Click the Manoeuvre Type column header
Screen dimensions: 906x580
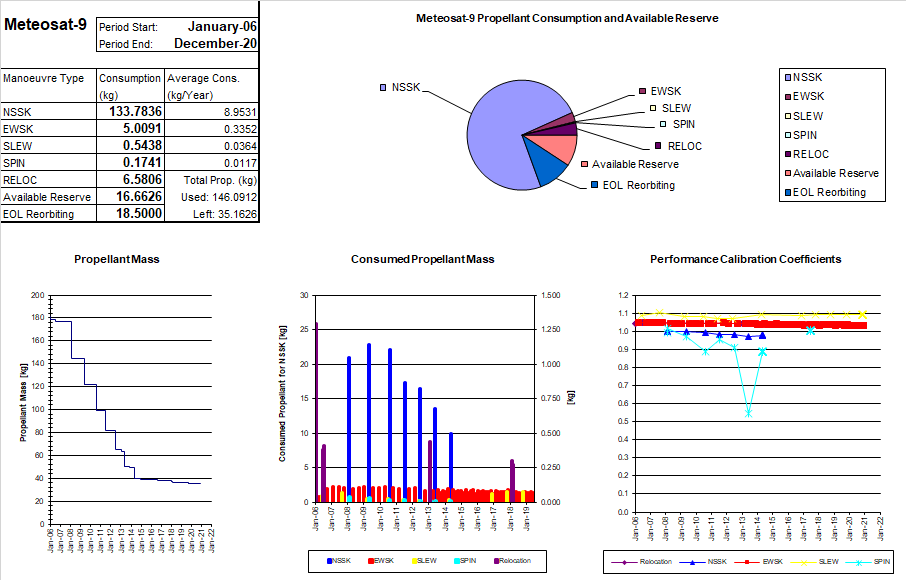(x=43, y=78)
